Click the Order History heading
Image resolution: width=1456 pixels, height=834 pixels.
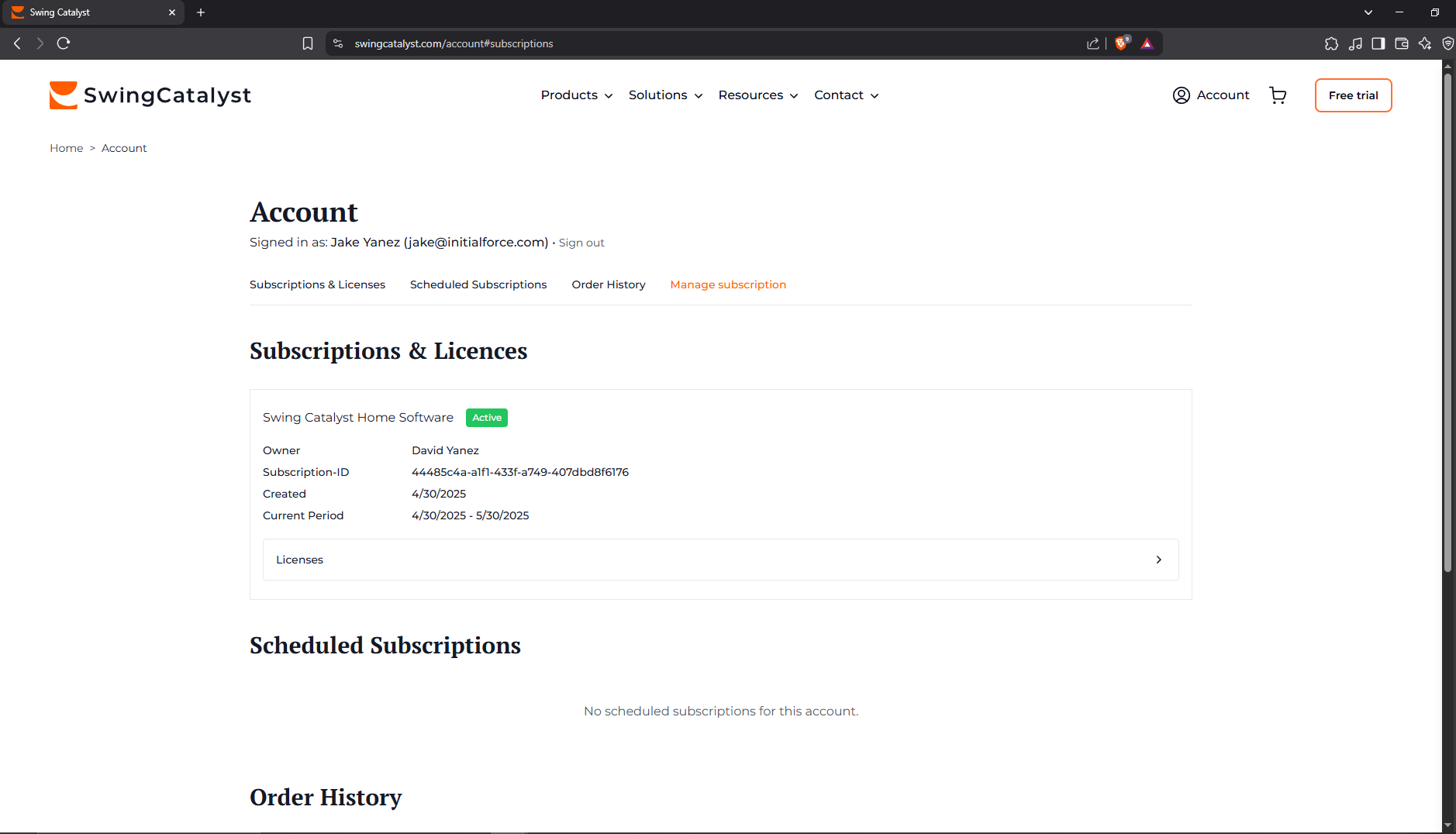[x=326, y=798]
